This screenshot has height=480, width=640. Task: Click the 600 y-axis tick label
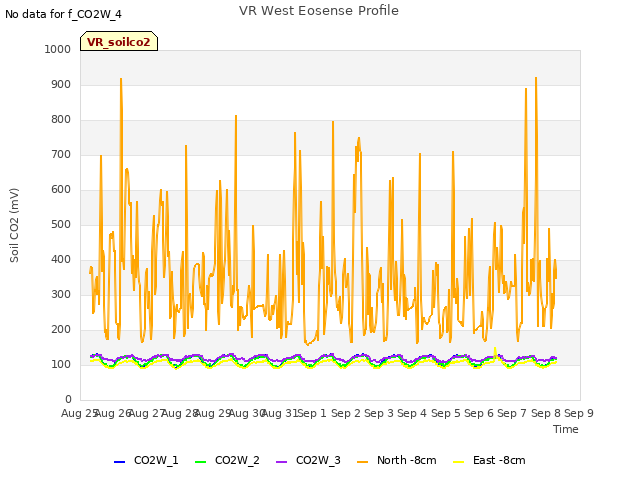point(61,189)
